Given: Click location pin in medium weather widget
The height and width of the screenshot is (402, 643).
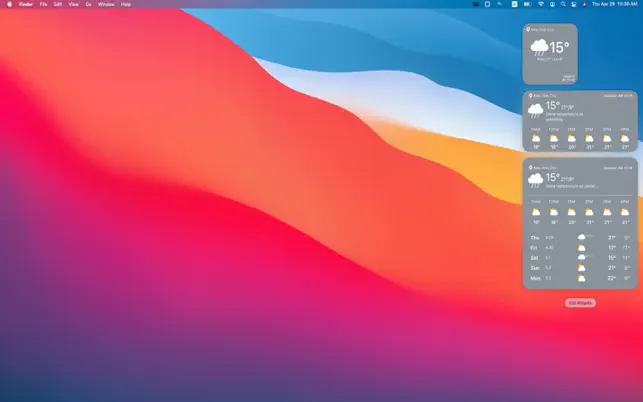Looking at the screenshot, I should 530,96.
